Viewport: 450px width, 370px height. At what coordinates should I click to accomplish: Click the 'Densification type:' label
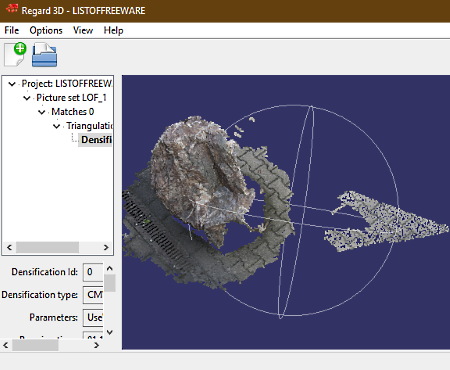(x=39, y=295)
